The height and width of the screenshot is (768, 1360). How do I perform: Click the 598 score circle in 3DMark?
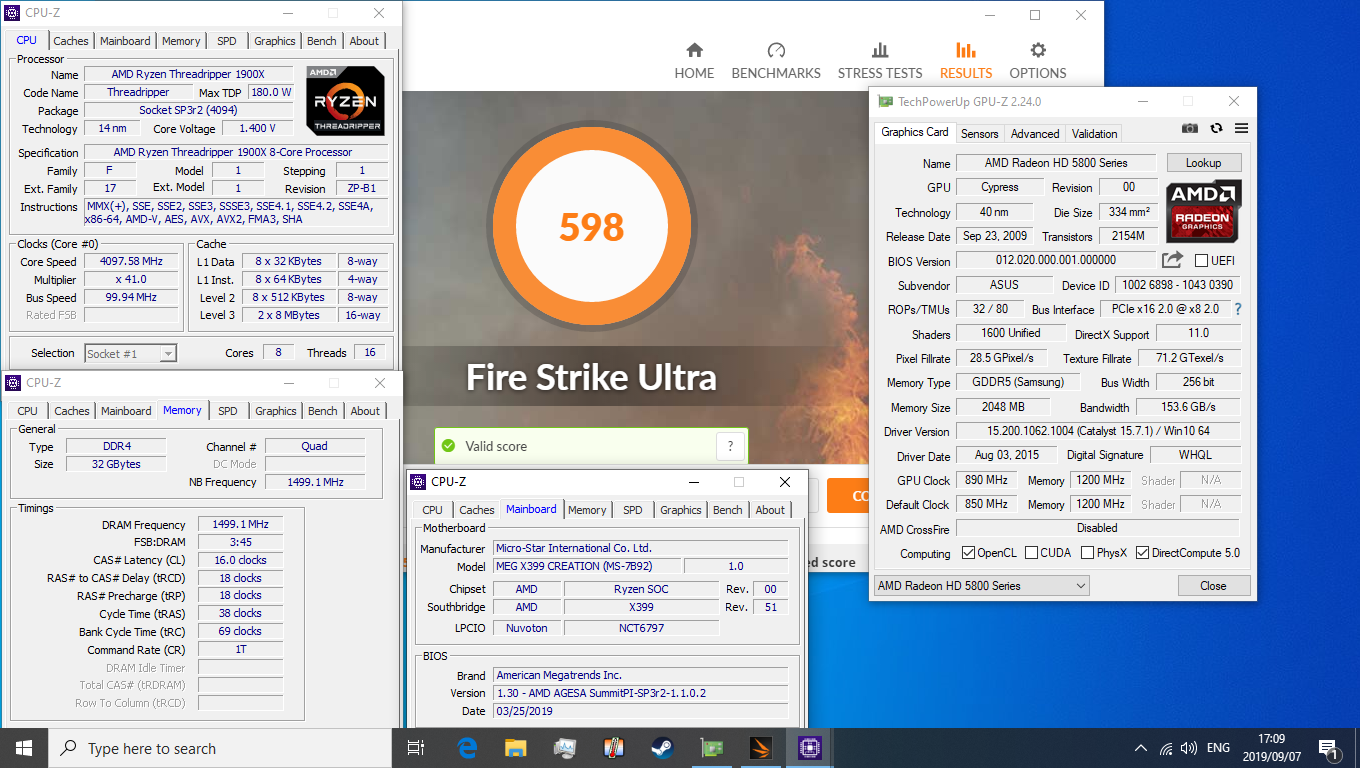(592, 227)
